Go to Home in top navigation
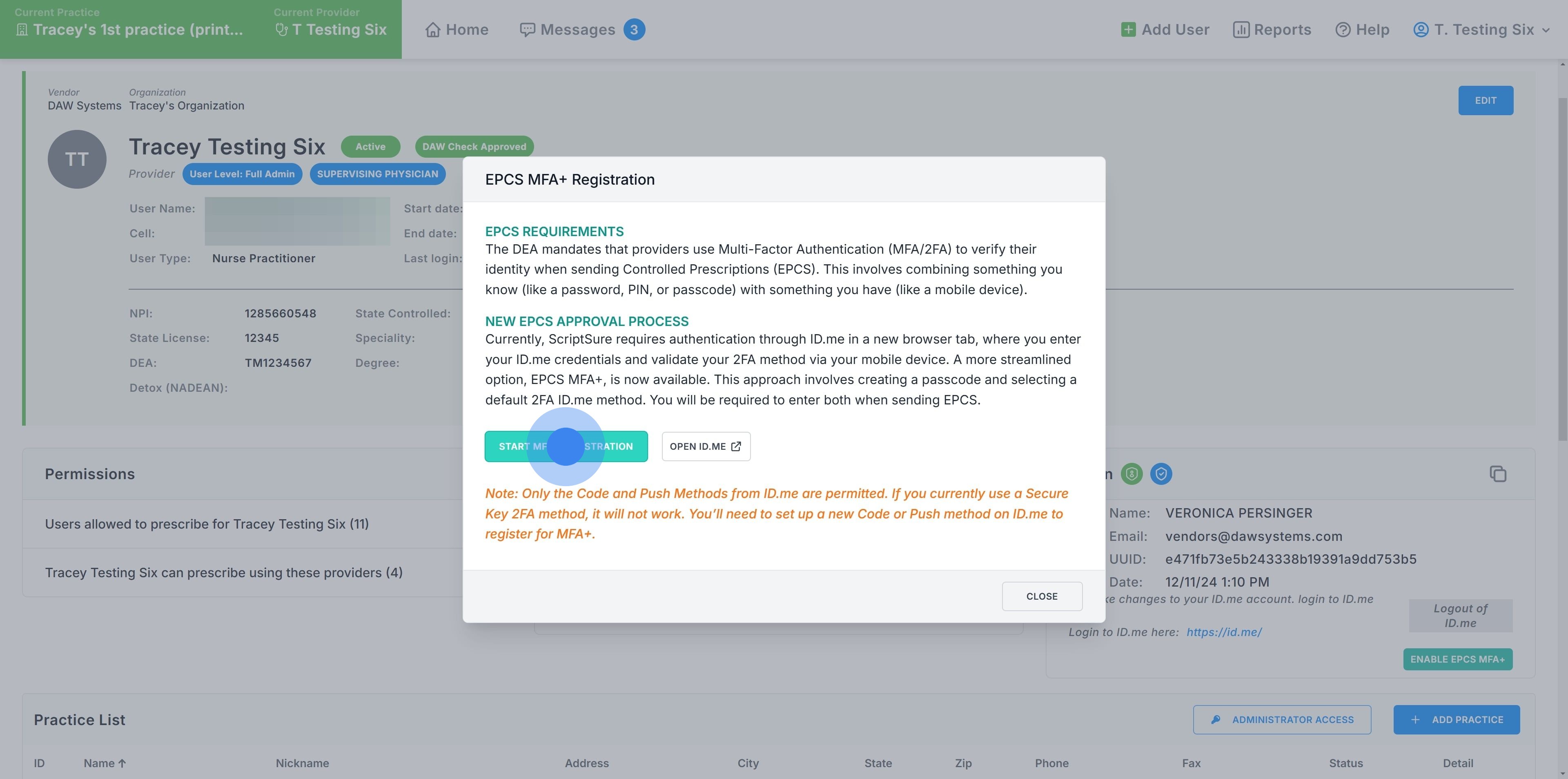1568x779 pixels. (x=457, y=29)
